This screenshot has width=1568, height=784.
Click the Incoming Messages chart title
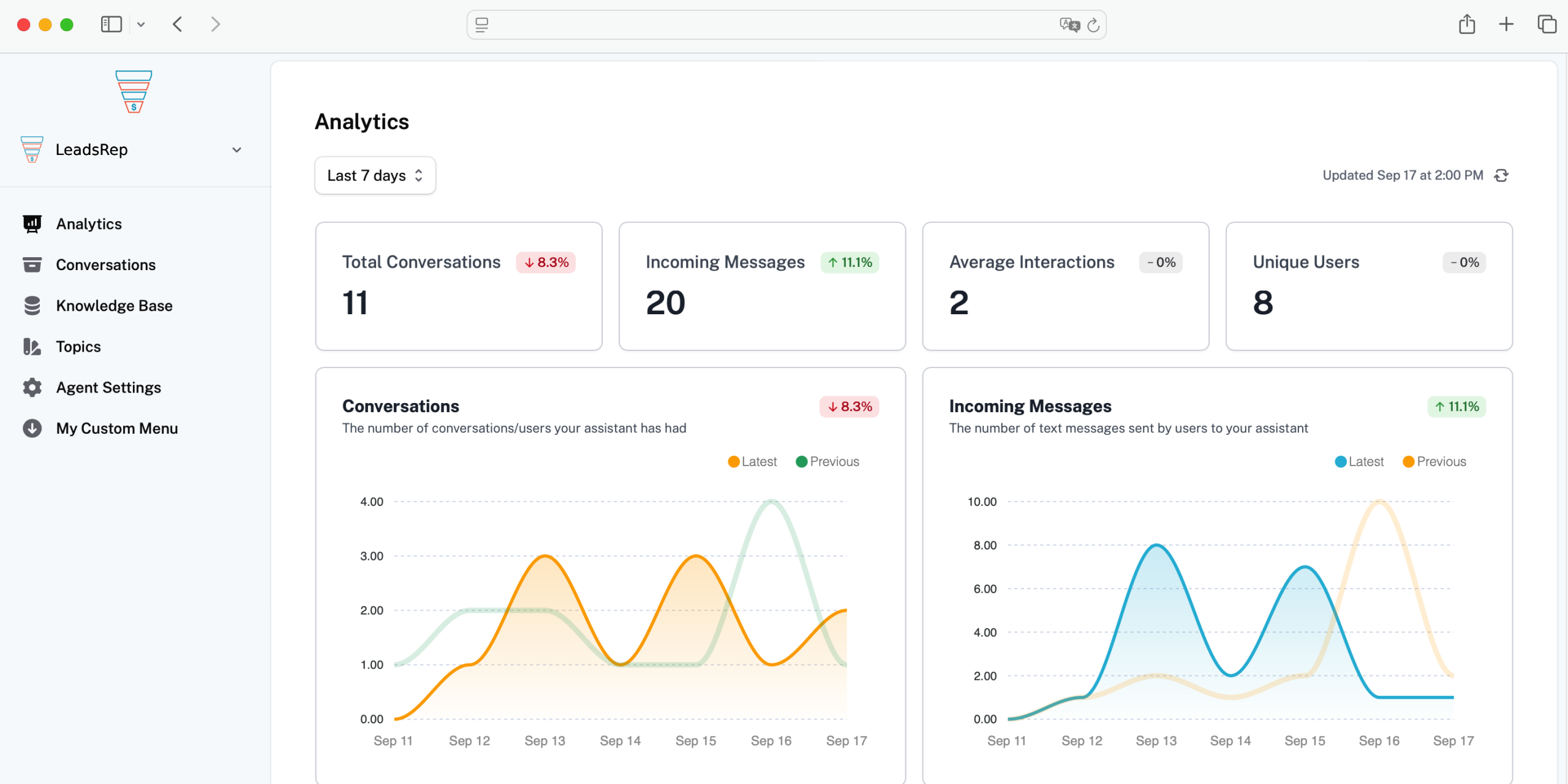[1030, 406]
